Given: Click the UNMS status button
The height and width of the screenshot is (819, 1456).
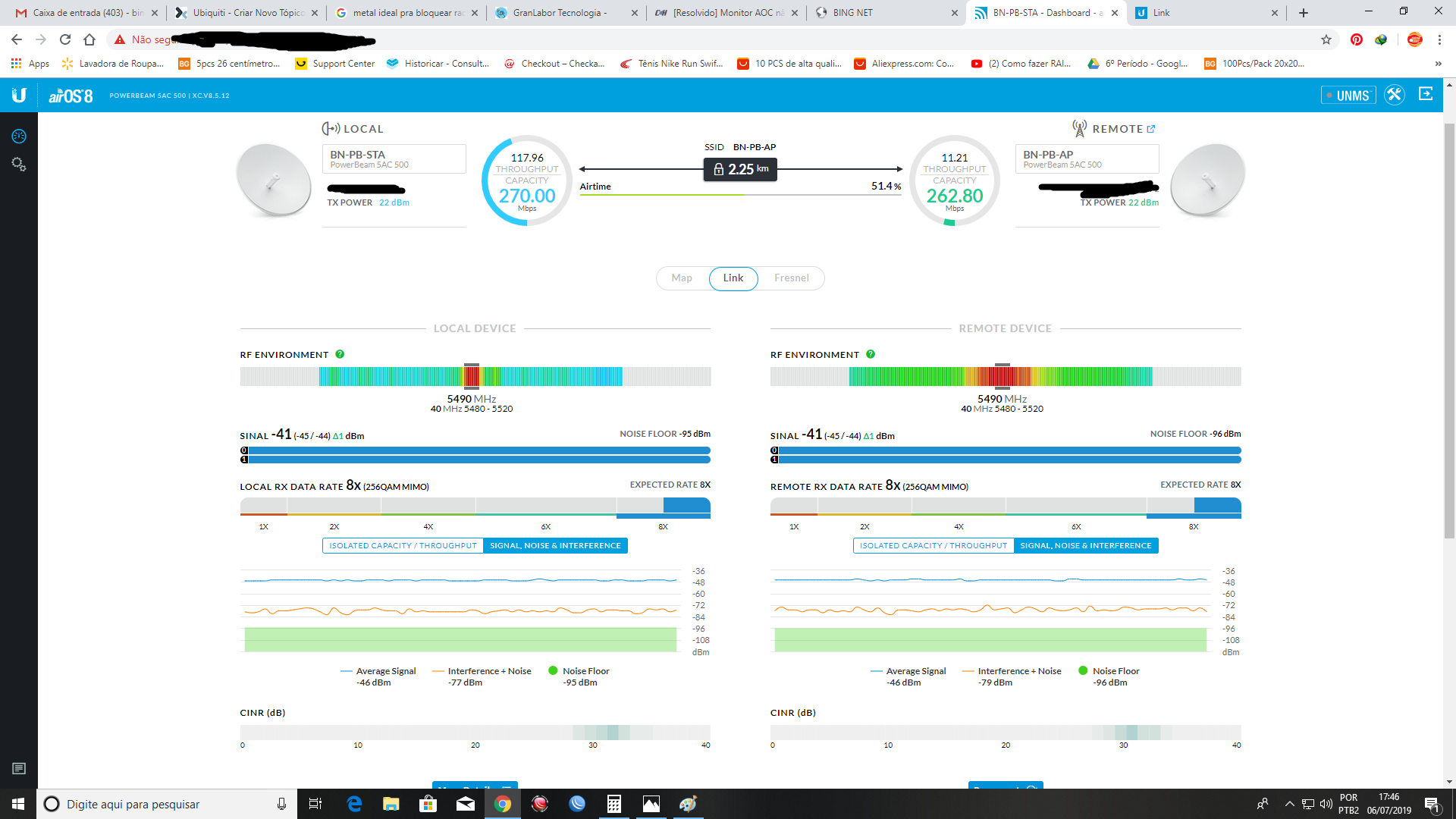Looking at the screenshot, I should (x=1348, y=96).
